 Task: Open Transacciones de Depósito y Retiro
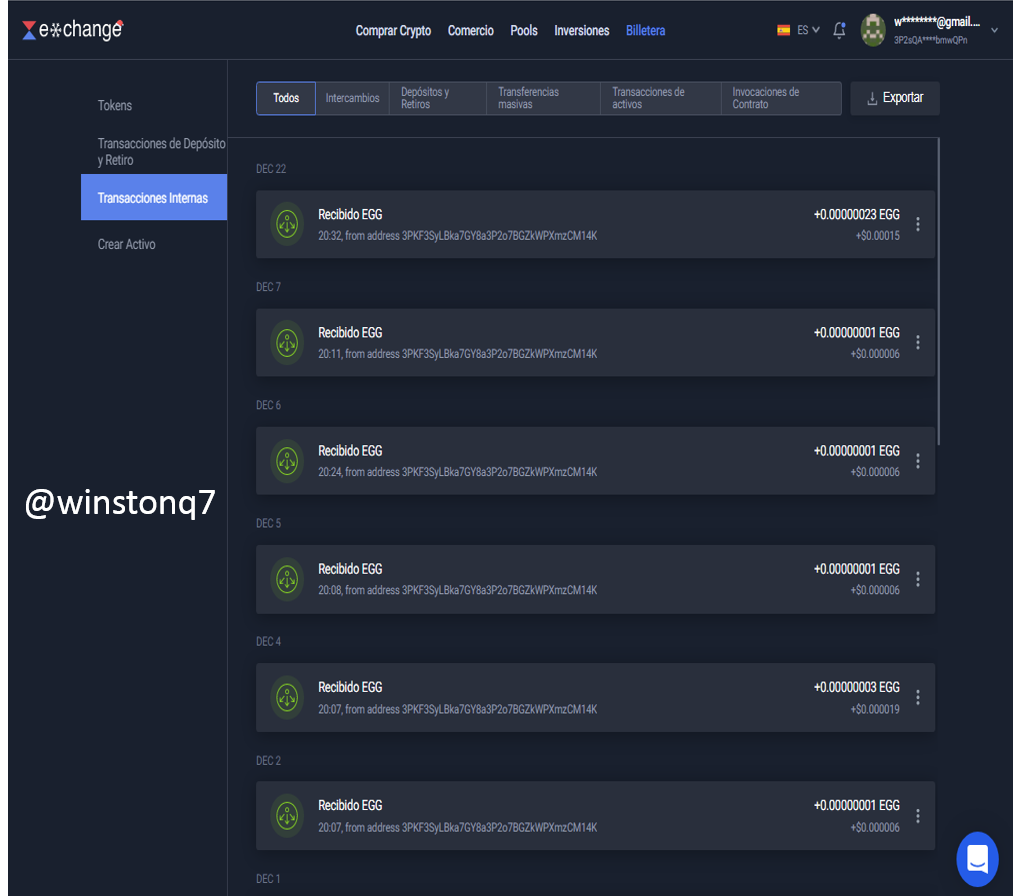pos(162,152)
